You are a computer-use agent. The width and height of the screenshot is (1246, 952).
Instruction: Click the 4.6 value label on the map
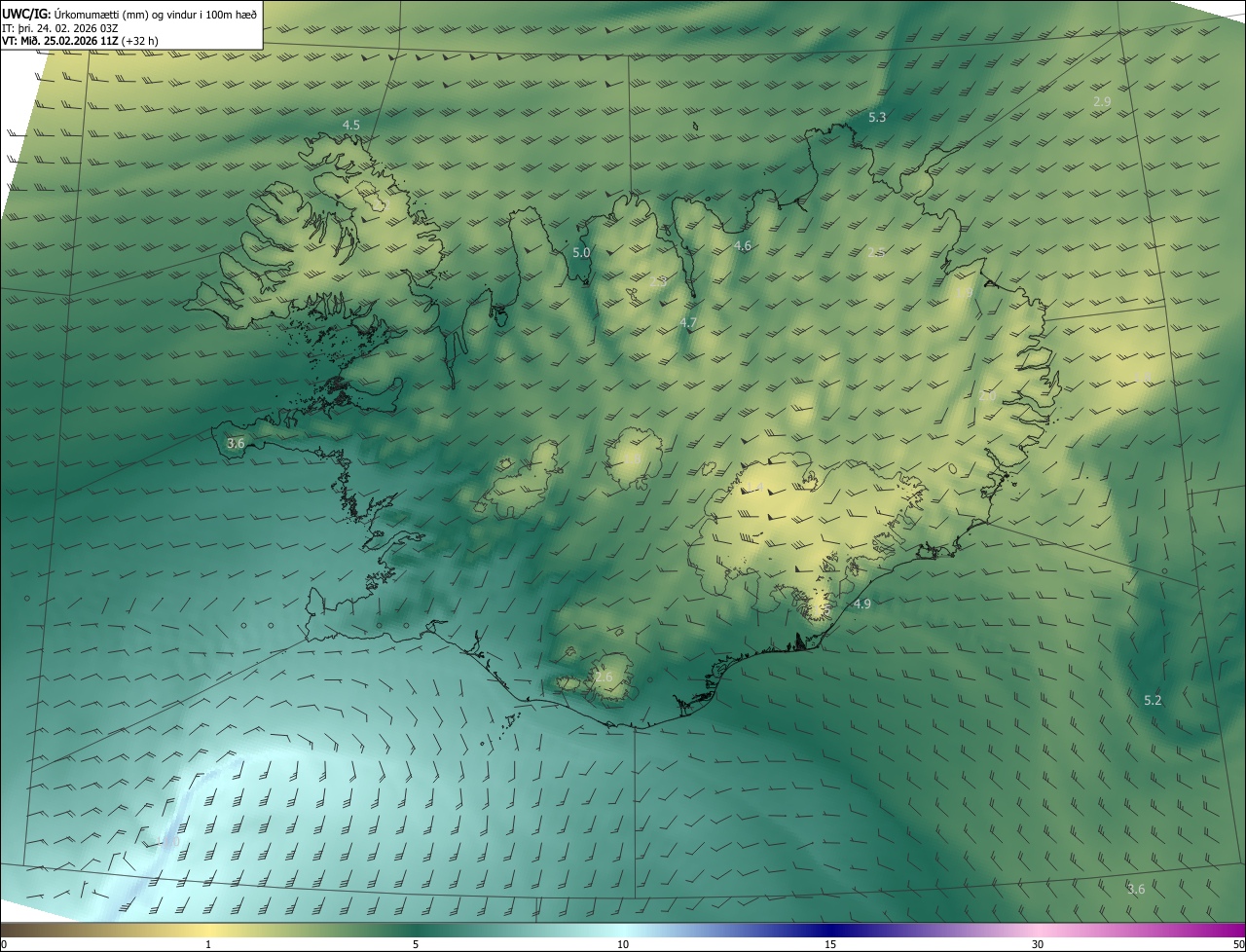coord(743,246)
